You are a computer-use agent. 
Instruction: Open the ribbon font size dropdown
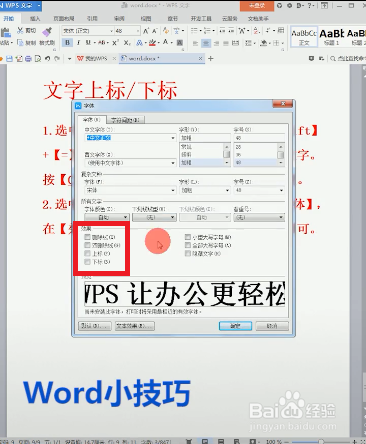pos(137,31)
